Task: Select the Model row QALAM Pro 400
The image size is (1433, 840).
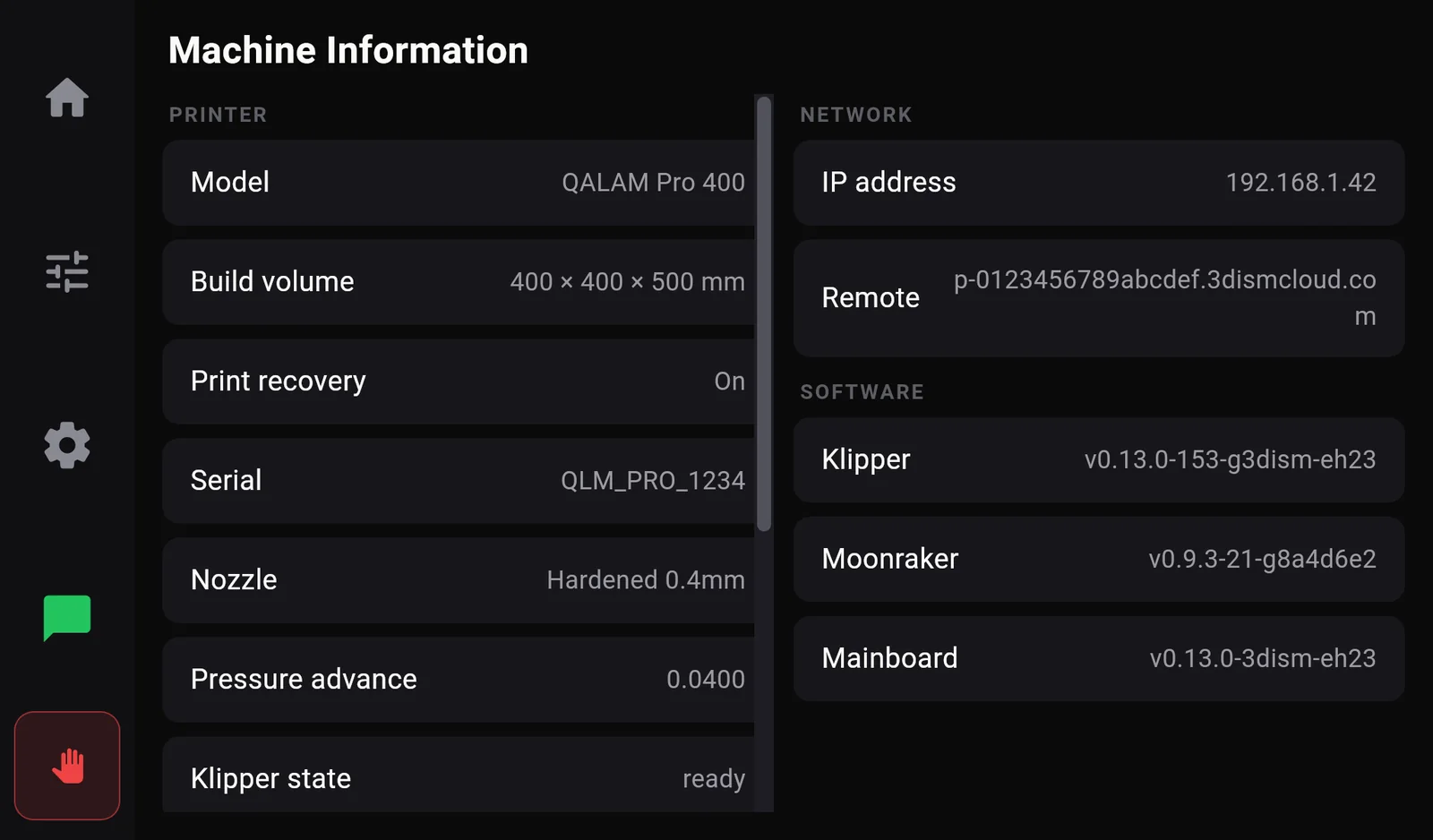Action: (459, 183)
